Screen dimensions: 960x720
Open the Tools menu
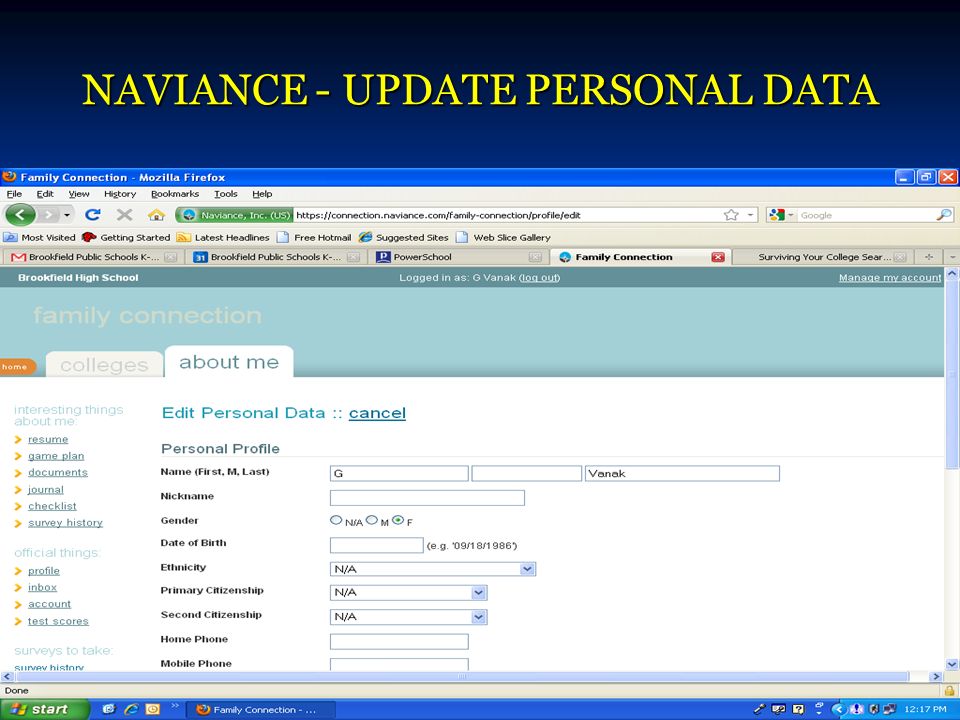225,194
